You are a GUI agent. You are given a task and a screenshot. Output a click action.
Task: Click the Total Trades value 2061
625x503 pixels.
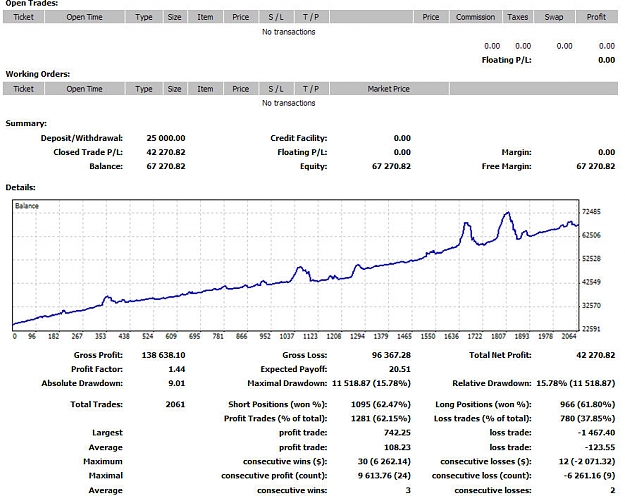(175, 405)
